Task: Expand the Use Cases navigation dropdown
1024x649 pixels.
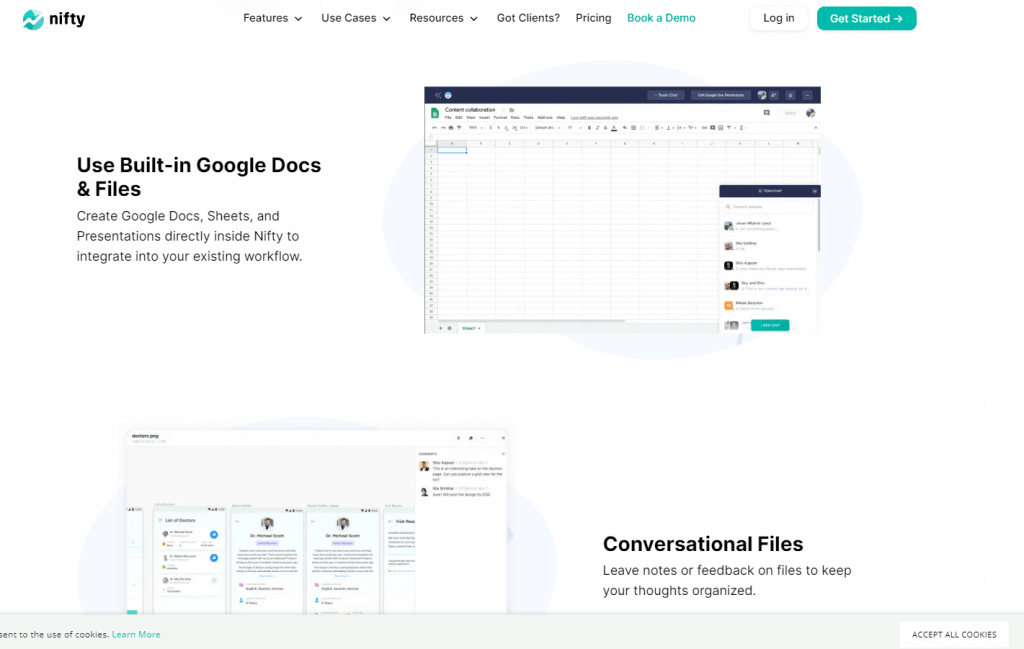Action: 355,17
